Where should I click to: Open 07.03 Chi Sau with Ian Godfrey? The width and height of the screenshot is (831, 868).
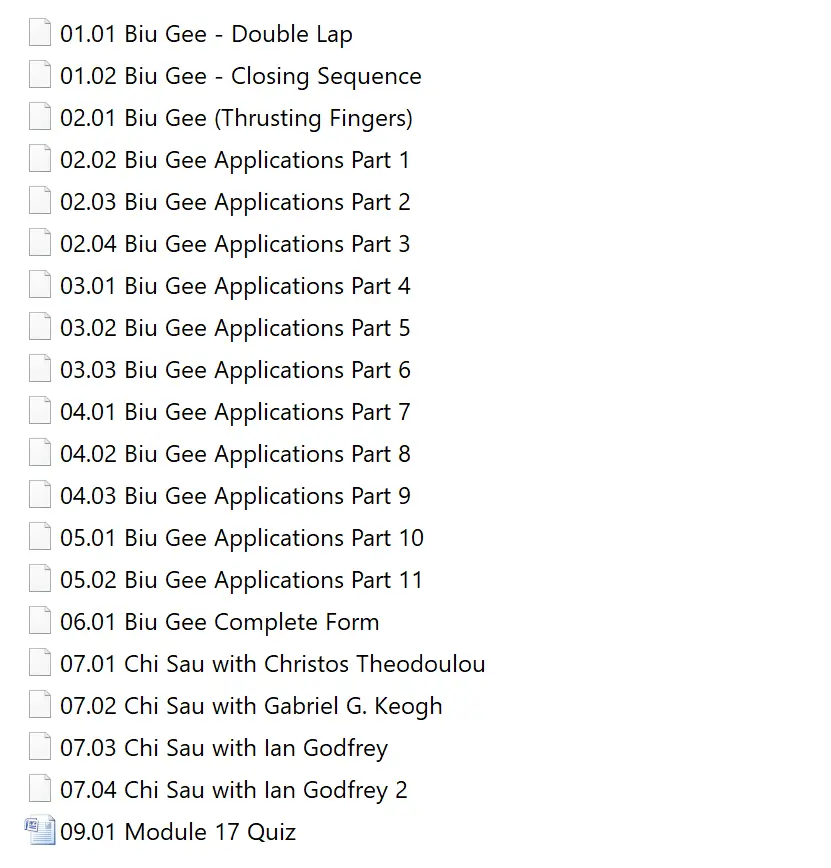pyautogui.click(x=223, y=748)
